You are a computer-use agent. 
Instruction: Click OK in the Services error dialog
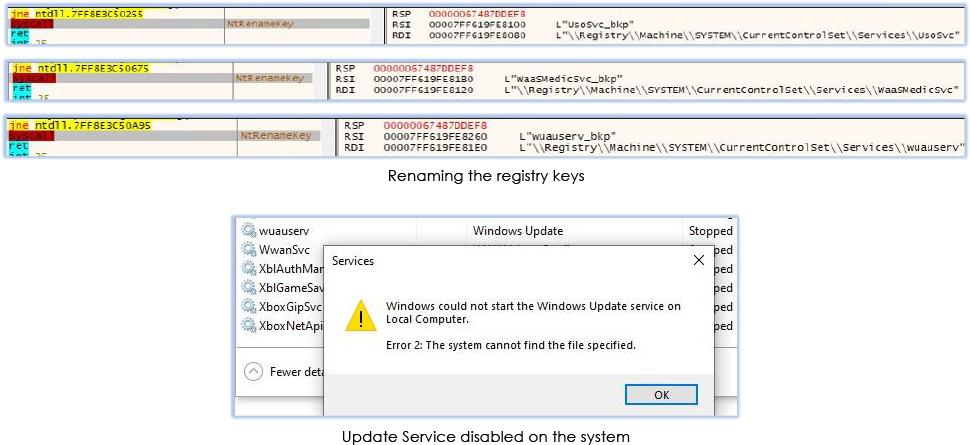[661, 394]
